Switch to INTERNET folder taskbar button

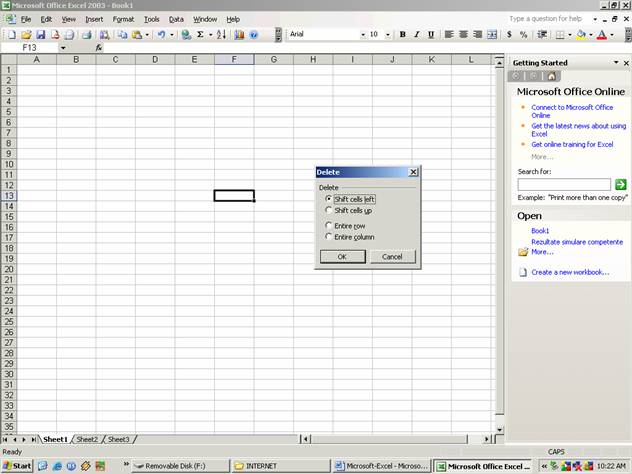(x=281, y=466)
